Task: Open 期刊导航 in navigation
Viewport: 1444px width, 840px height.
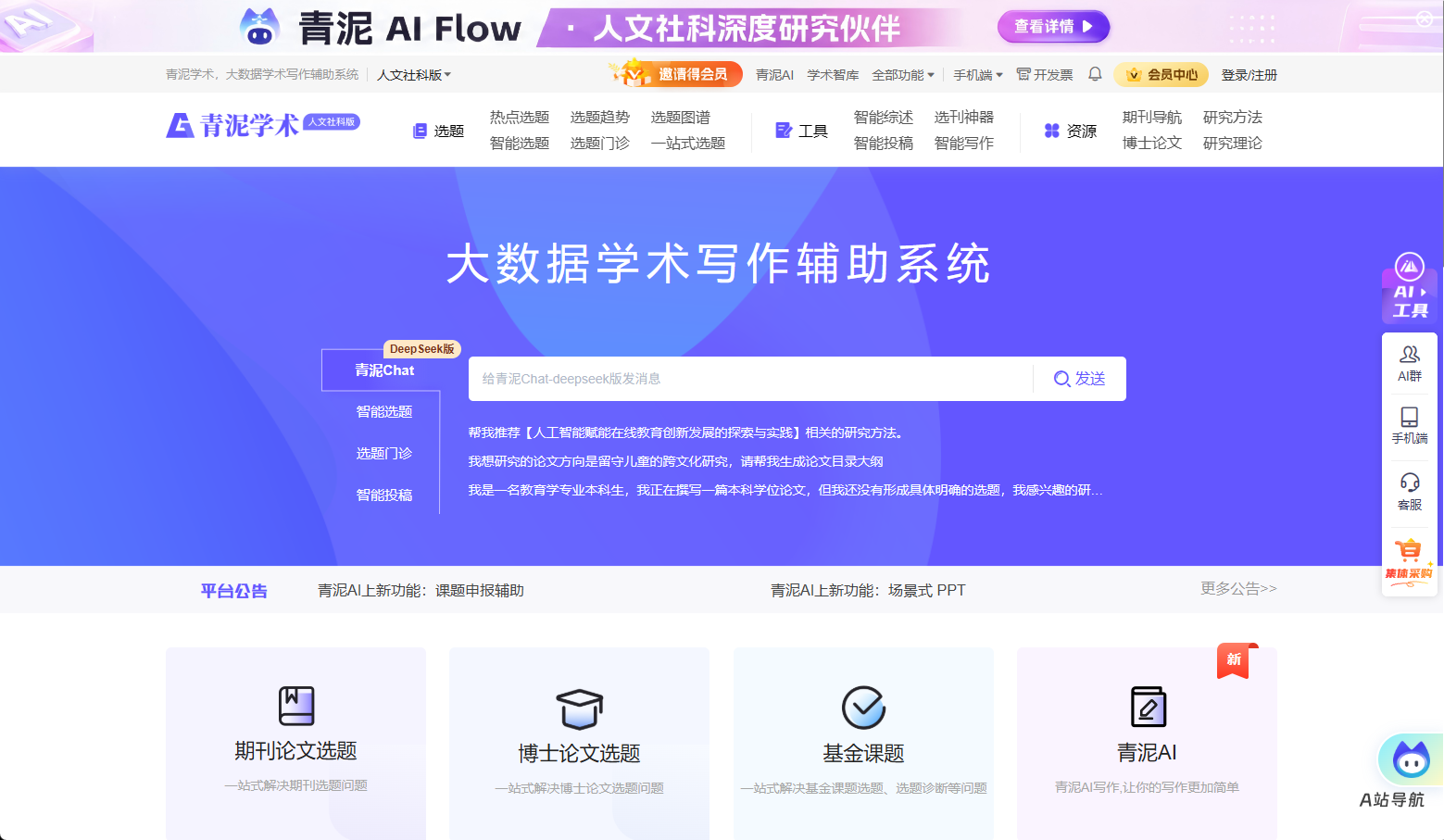Action: [1152, 118]
